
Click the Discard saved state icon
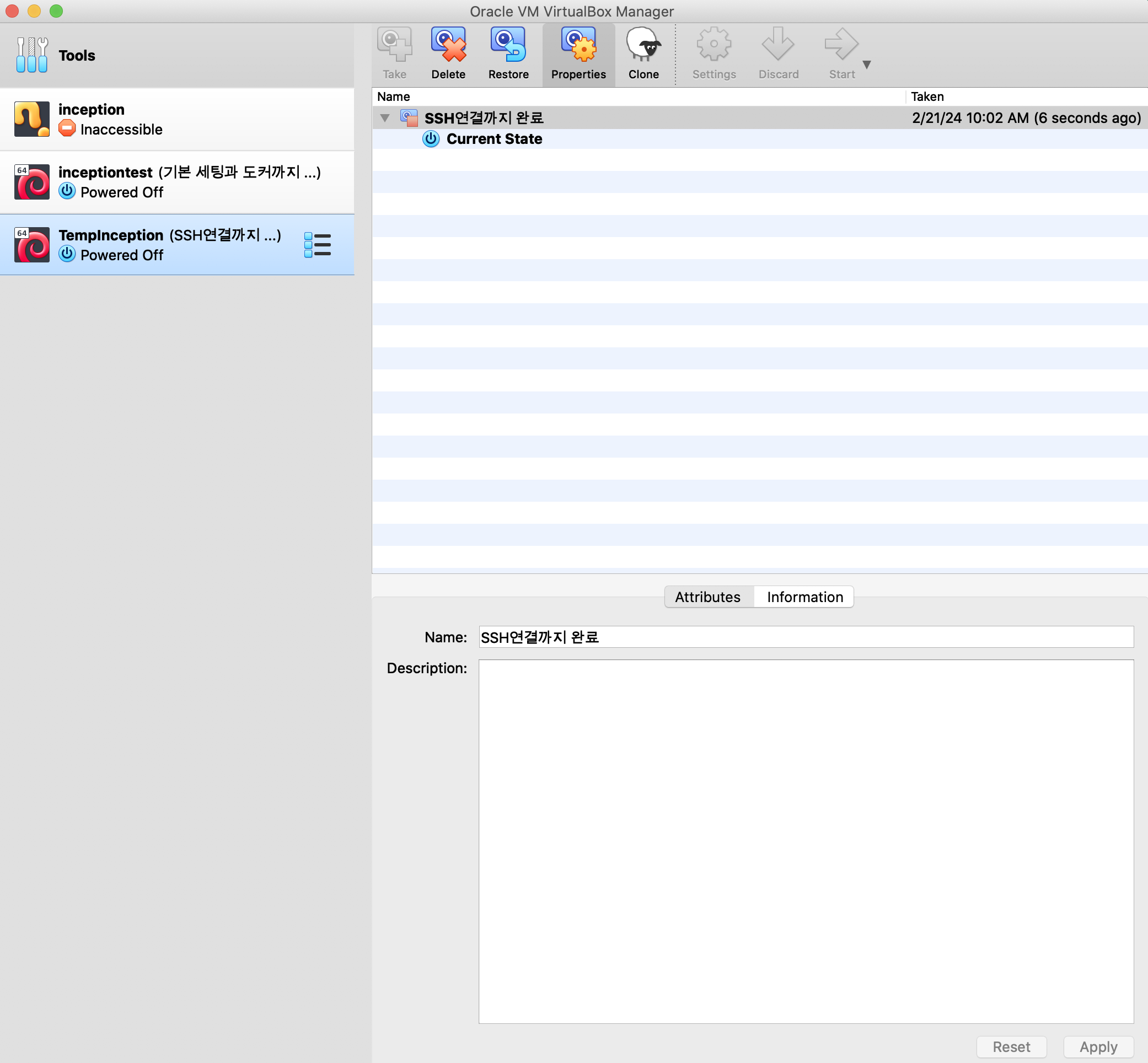tap(778, 44)
